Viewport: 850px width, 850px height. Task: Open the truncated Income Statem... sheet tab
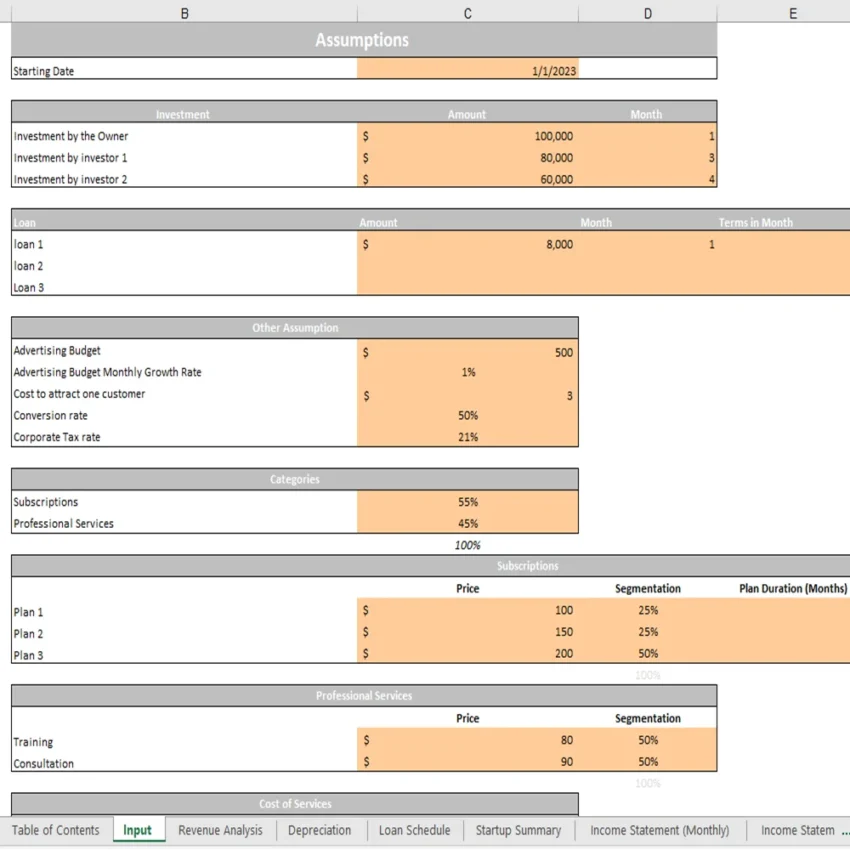click(x=801, y=830)
